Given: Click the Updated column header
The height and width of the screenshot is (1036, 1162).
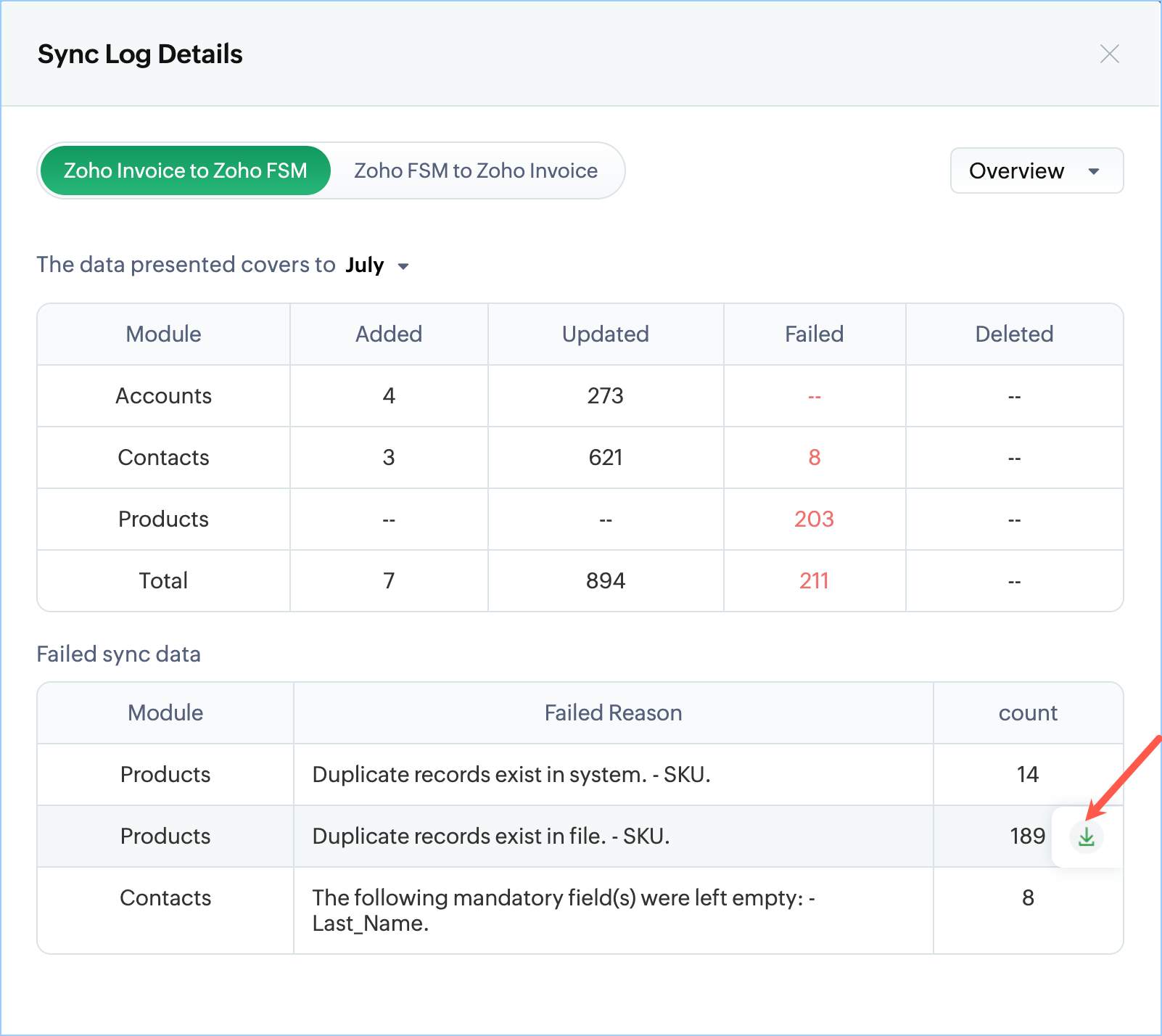Looking at the screenshot, I should [605, 334].
